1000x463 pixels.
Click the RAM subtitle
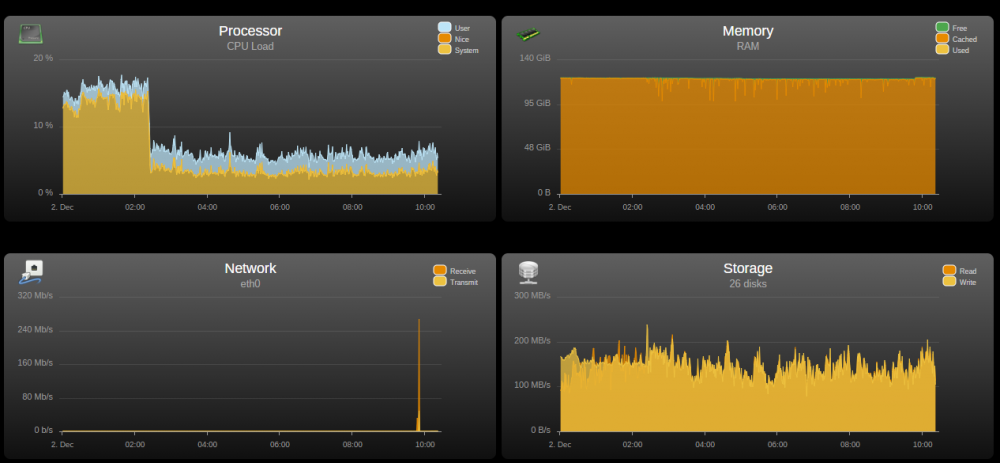[747, 46]
